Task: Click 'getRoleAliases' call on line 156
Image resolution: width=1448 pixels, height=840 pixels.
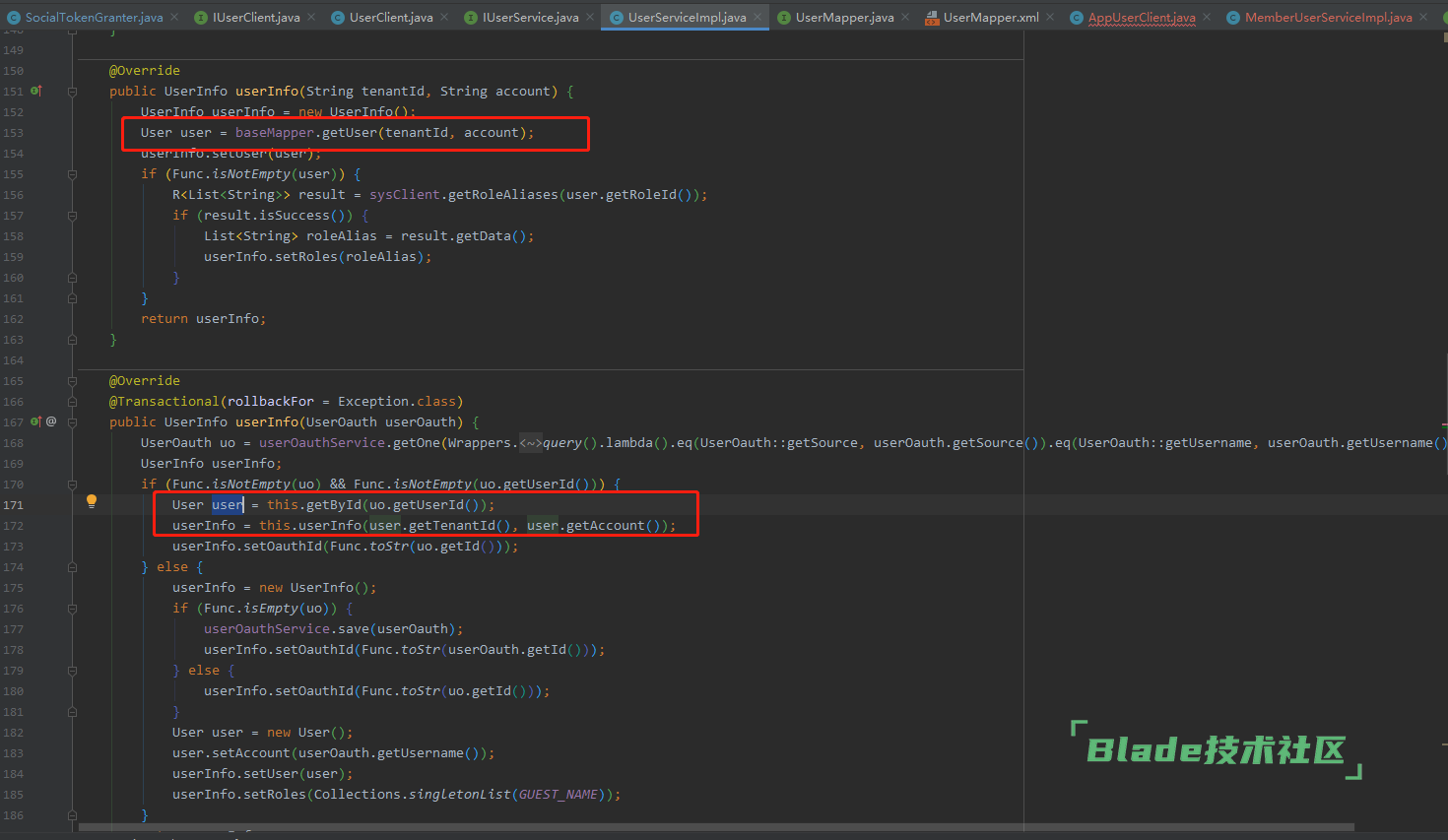Action: (x=503, y=195)
